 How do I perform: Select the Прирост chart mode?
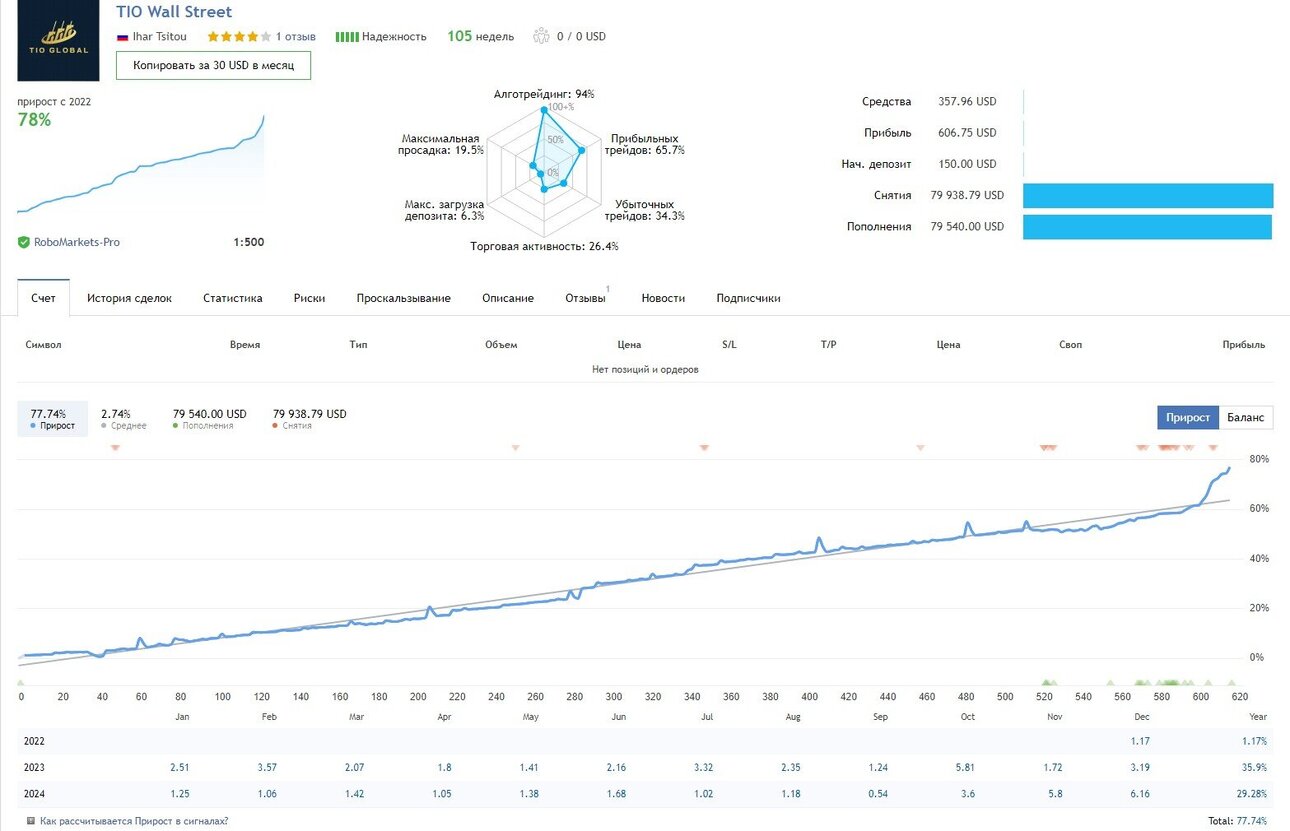[1188, 417]
